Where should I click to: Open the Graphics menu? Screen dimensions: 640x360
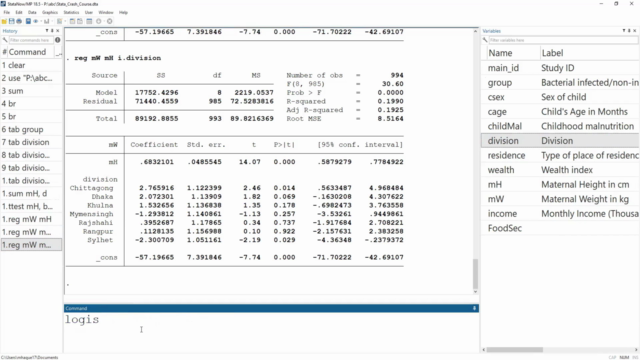50,12
